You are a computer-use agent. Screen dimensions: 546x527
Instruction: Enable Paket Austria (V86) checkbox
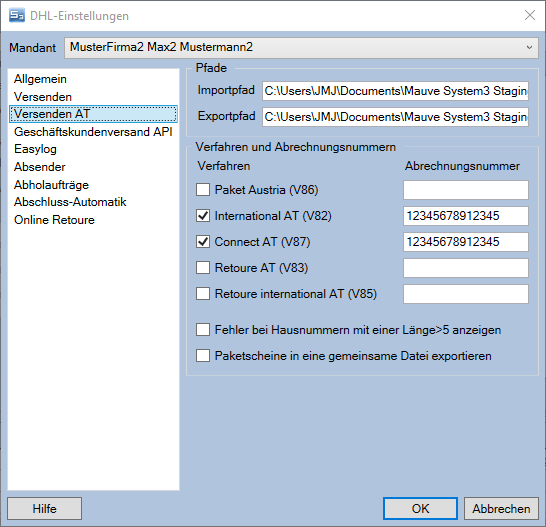[x=203, y=190]
